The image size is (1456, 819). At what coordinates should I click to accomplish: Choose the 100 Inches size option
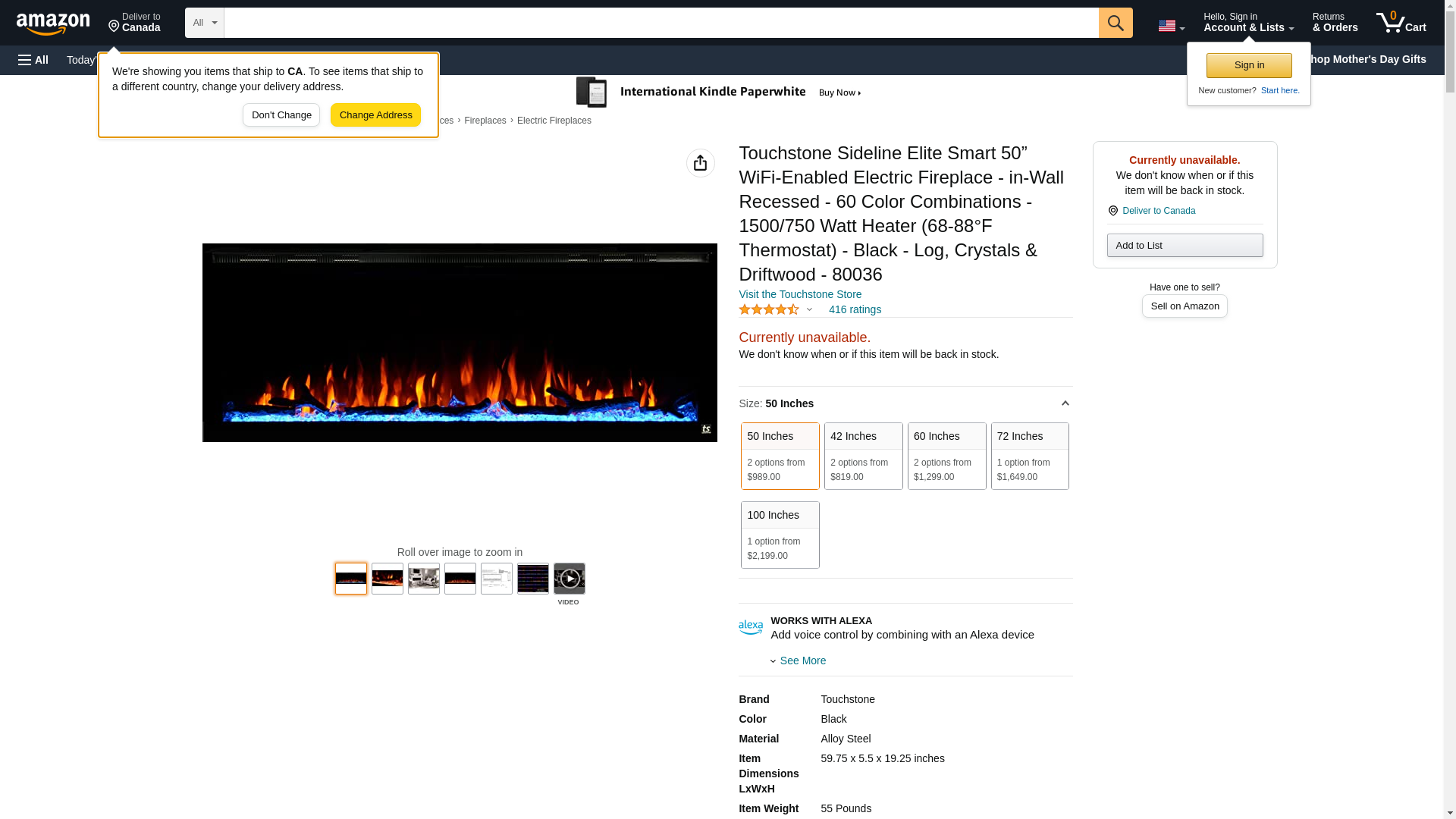tap(780, 535)
